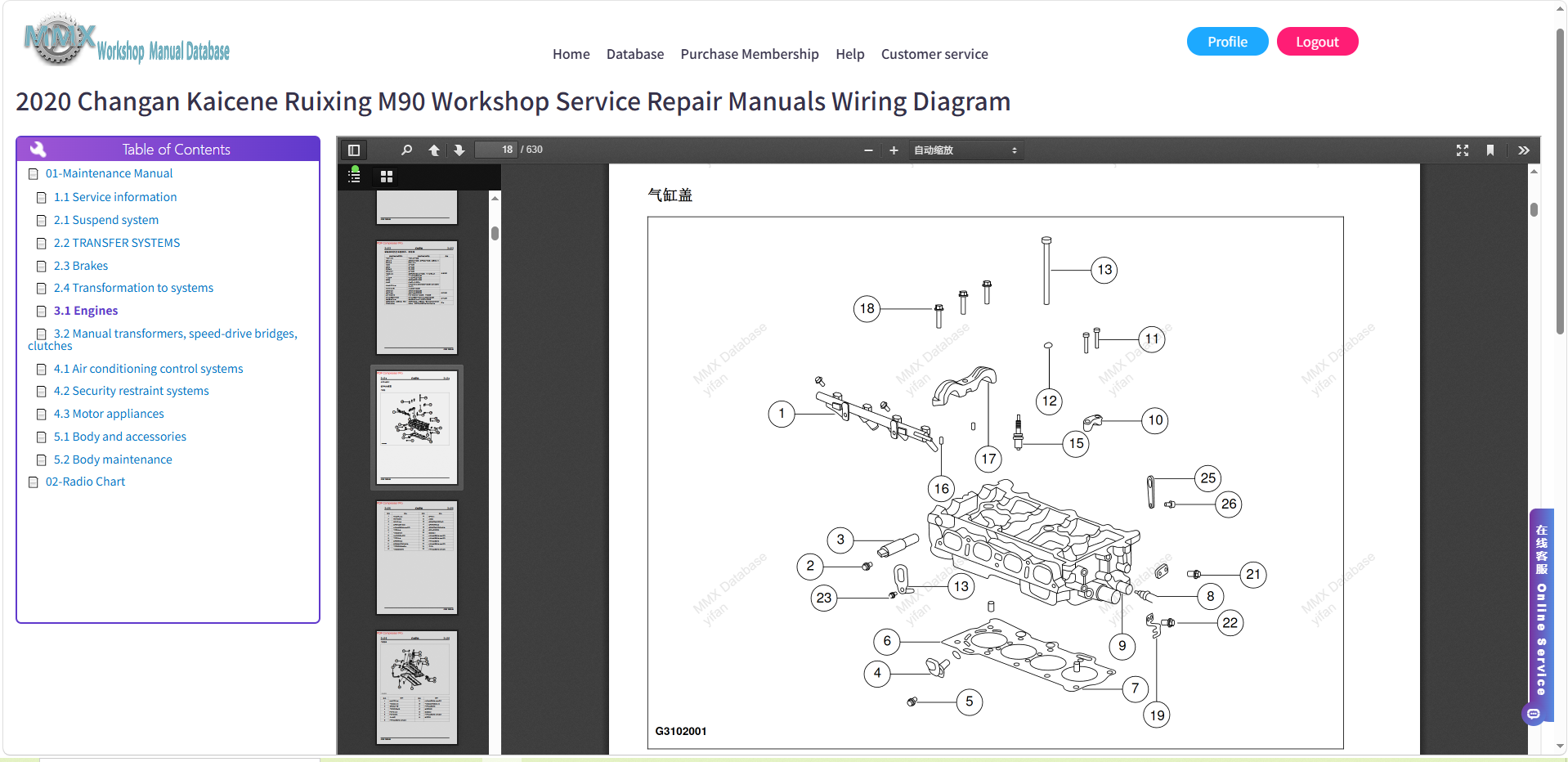Open the PDF viewer tools menu
Image resolution: width=1568 pixels, height=762 pixels.
pyautogui.click(x=1524, y=150)
